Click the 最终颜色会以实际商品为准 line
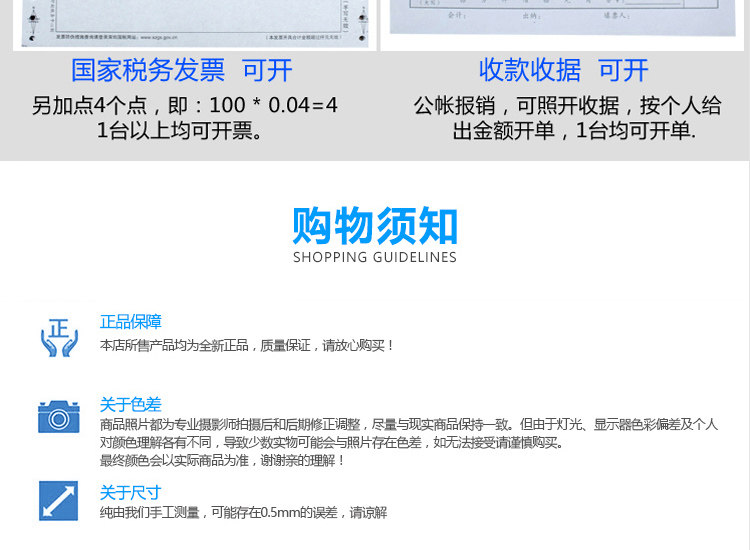Image resolution: width=750 pixels, height=550 pixels. click(222, 461)
